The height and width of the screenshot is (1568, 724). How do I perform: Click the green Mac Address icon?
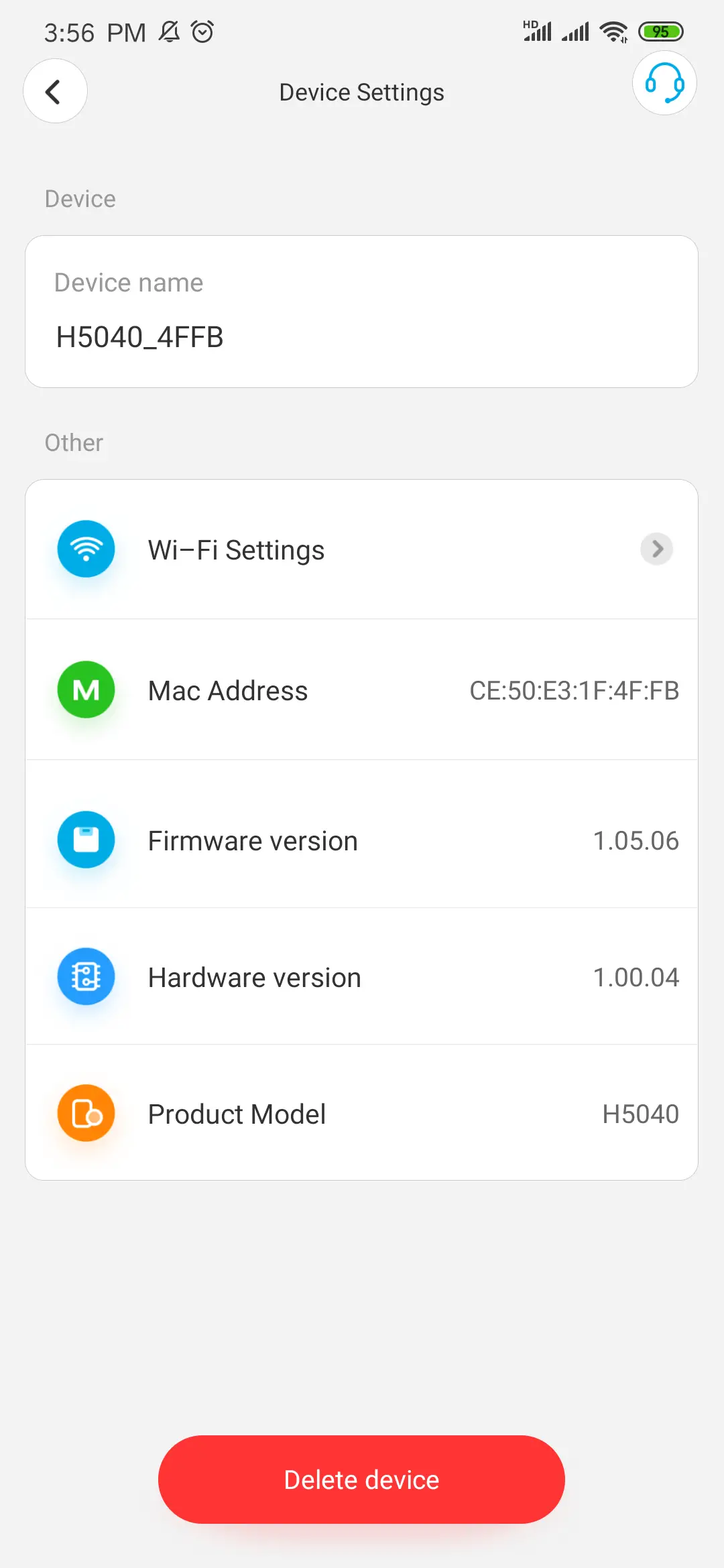click(x=86, y=690)
